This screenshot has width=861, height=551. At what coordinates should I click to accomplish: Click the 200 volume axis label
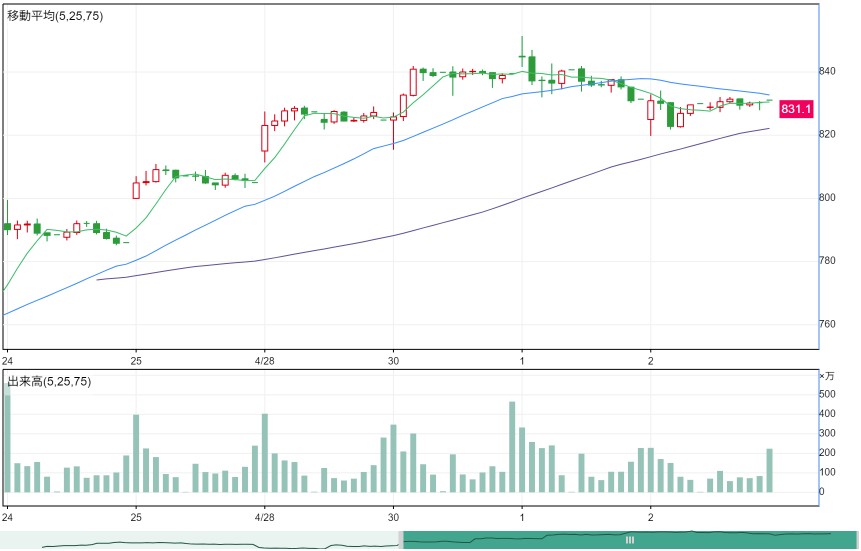click(x=827, y=453)
